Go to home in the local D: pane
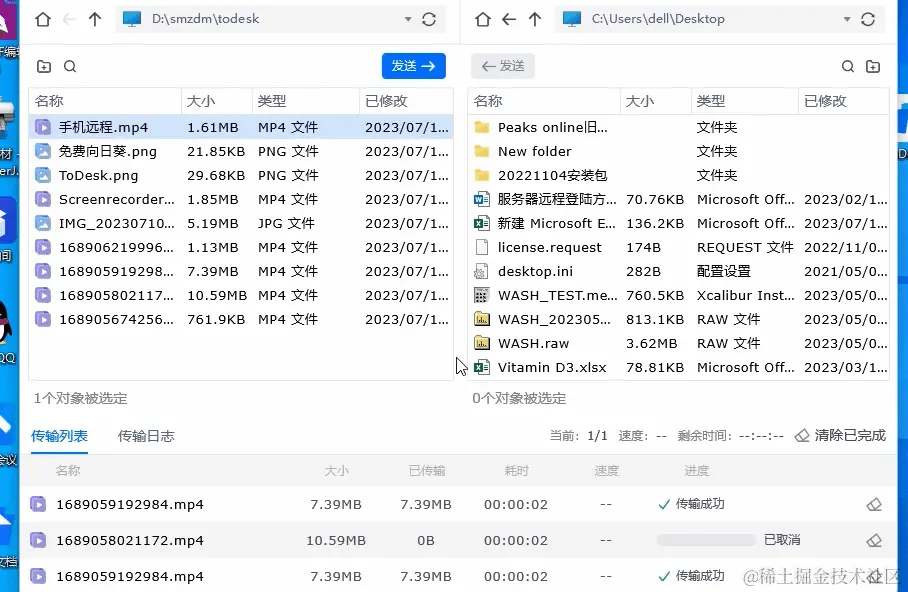The height and width of the screenshot is (592, 908). [x=43, y=19]
